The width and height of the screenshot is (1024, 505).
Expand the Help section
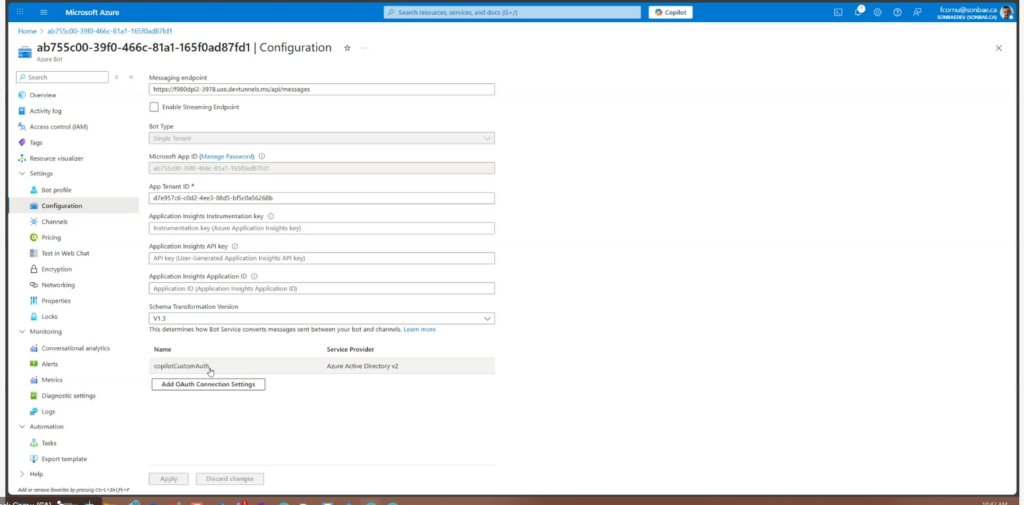coord(22,474)
